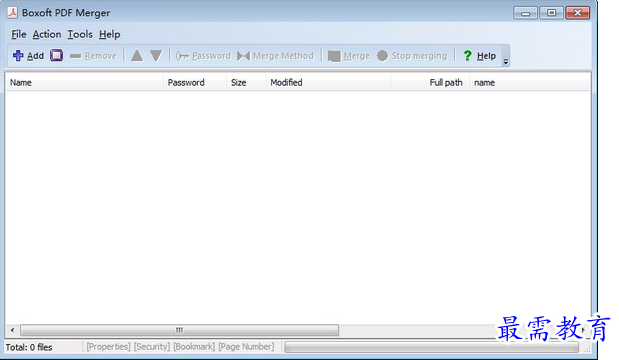
Task: Maximize the Boxoft PDF Merger window
Action: [x=551, y=13]
